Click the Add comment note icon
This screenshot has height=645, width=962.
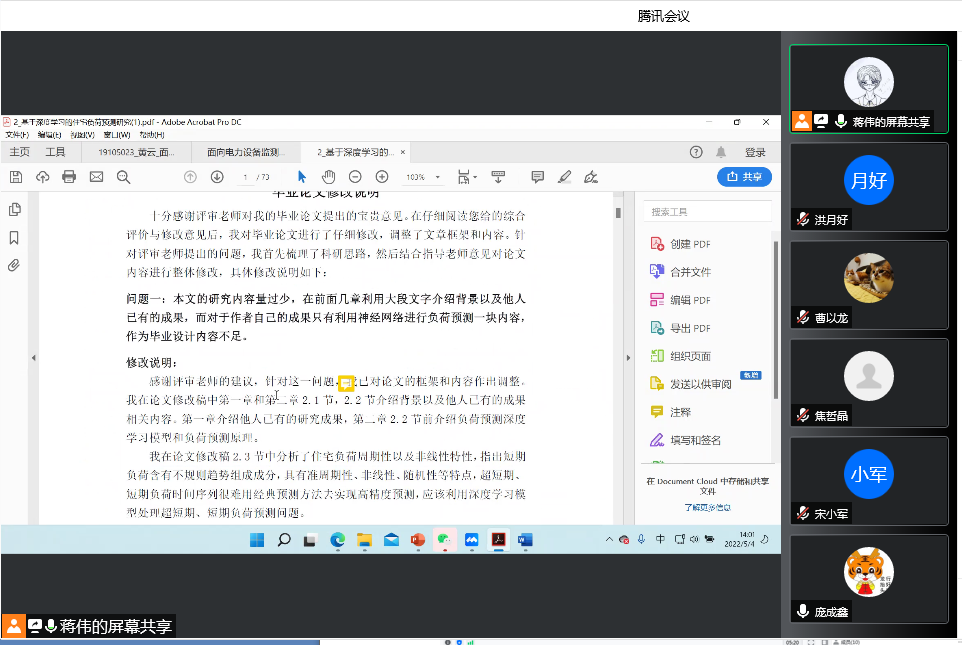pyautogui.click(x=537, y=177)
